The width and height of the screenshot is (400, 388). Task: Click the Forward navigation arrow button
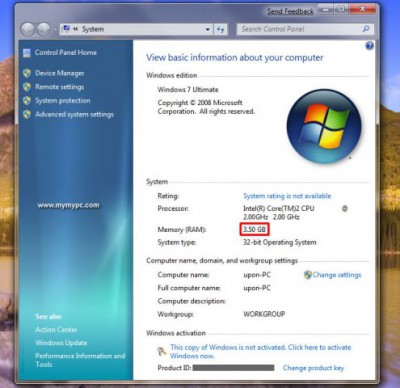[x=44, y=29]
